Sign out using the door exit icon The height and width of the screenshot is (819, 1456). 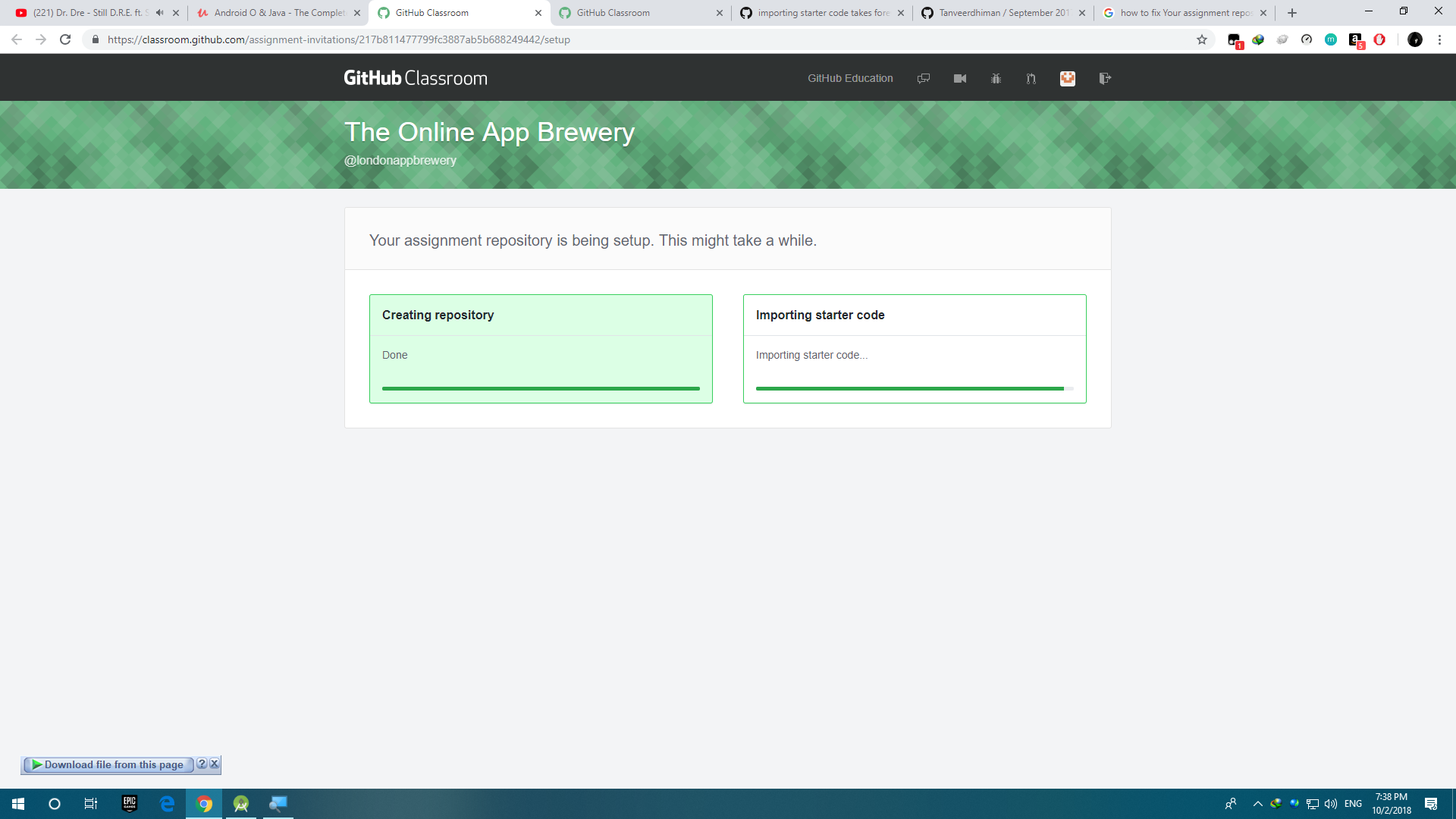1105,78
